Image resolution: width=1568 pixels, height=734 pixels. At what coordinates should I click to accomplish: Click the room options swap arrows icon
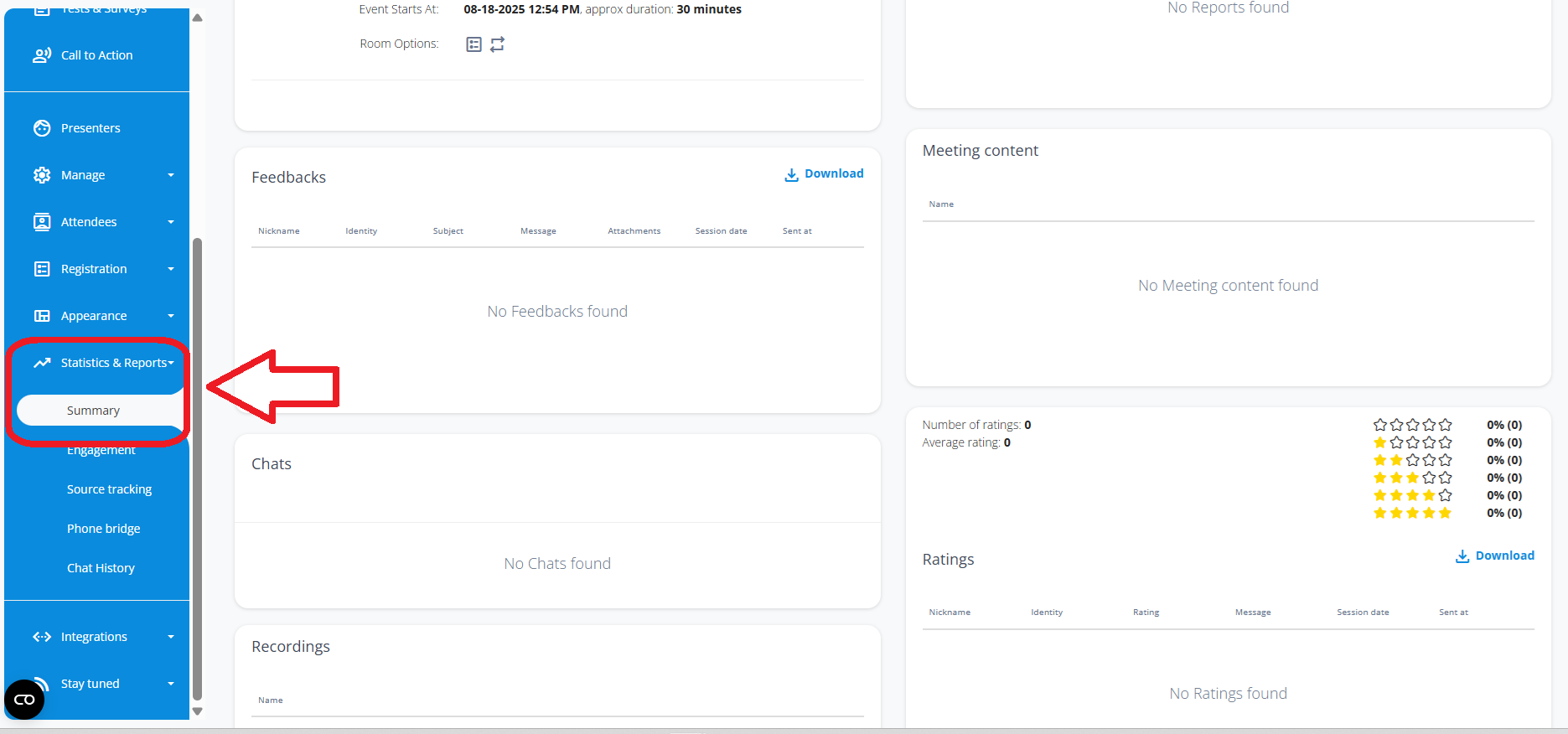pyautogui.click(x=498, y=44)
